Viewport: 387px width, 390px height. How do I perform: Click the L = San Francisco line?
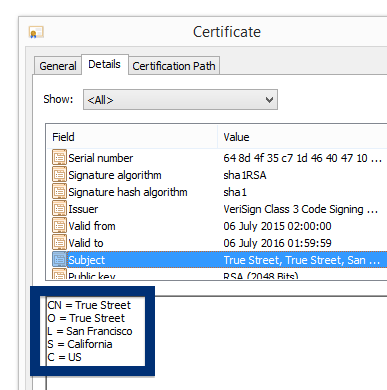pos(90,331)
